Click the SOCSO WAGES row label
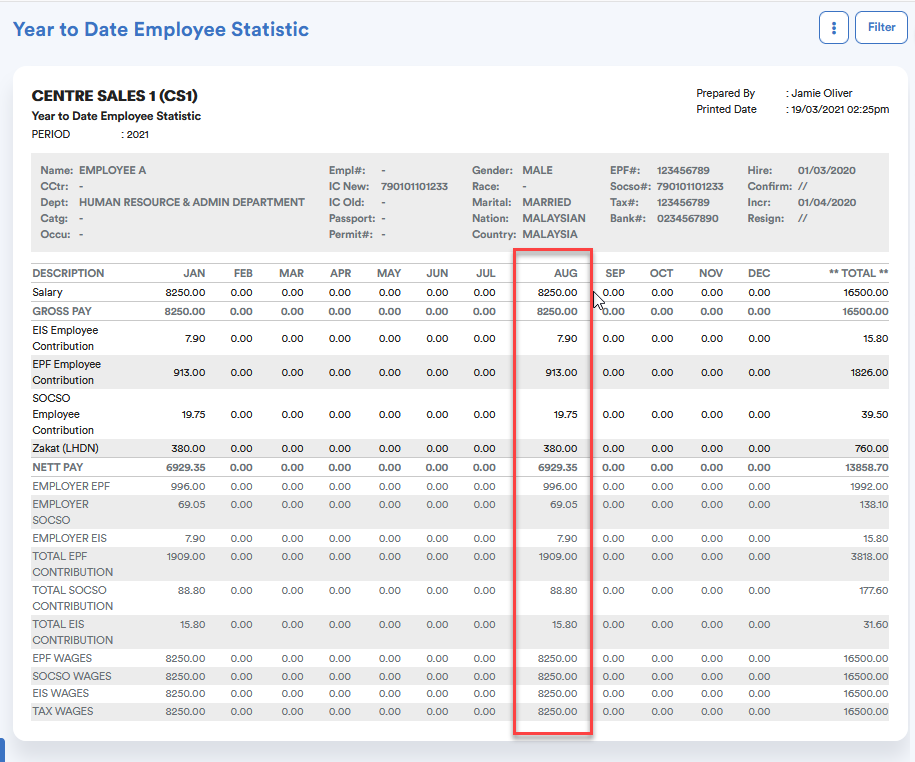Viewport: 915px width, 762px height. coord(72,676)
